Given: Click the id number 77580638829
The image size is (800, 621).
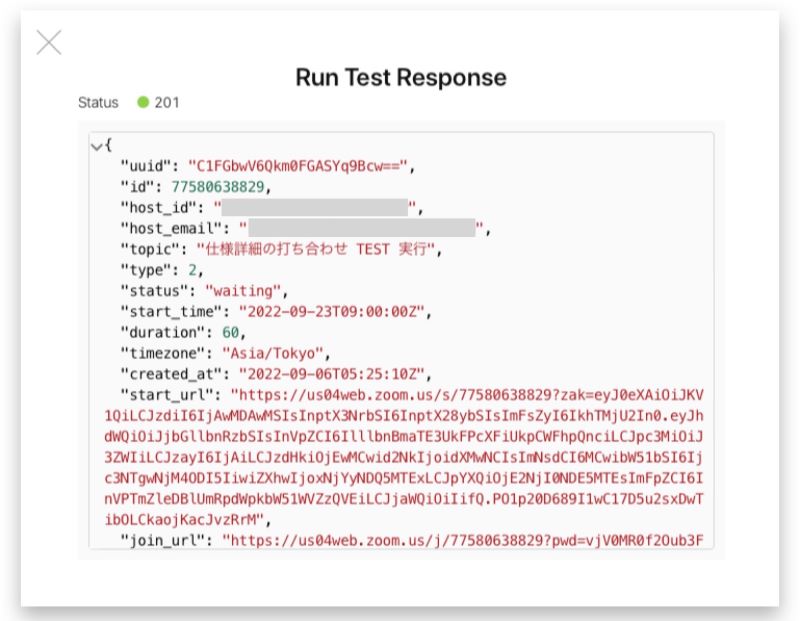Looking at the screenshot, I should point(218,187).
